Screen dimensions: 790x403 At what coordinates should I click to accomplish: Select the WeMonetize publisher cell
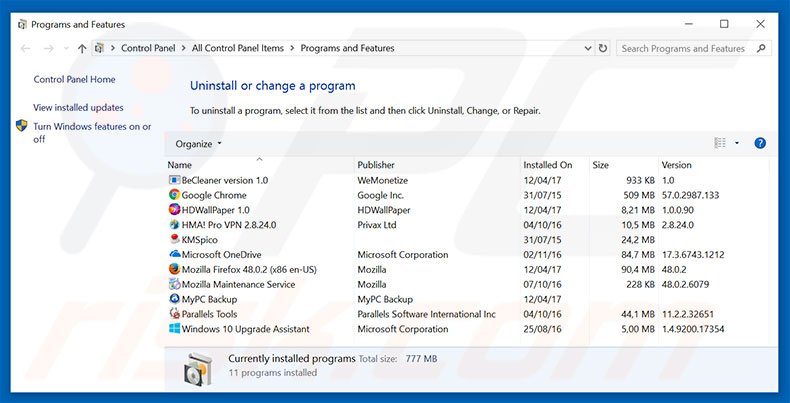click(x=382, y=180)
